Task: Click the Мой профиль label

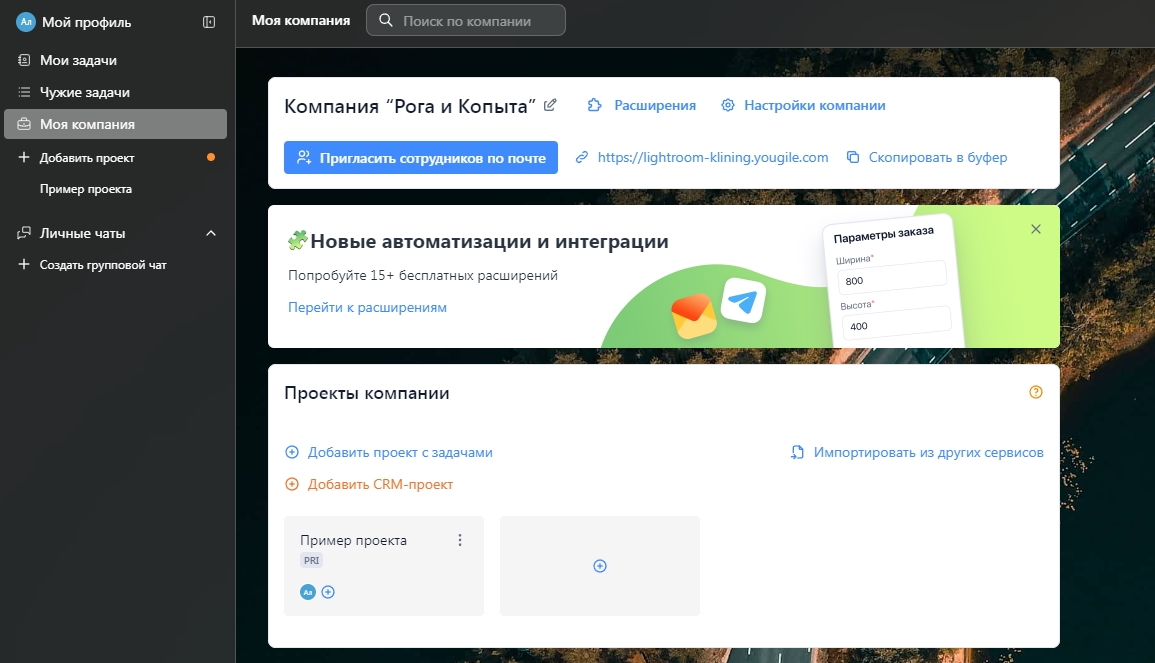Action: (x=86, y=22)
